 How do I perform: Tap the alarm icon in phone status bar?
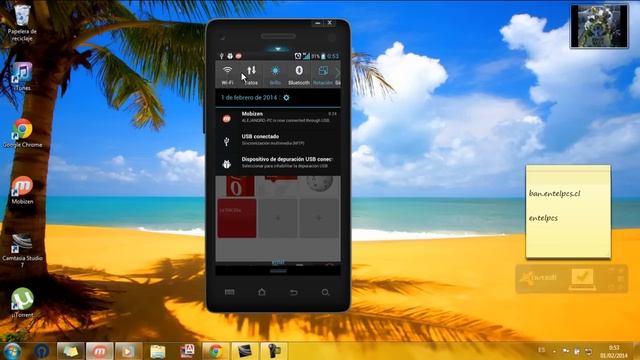pos(298,56)
